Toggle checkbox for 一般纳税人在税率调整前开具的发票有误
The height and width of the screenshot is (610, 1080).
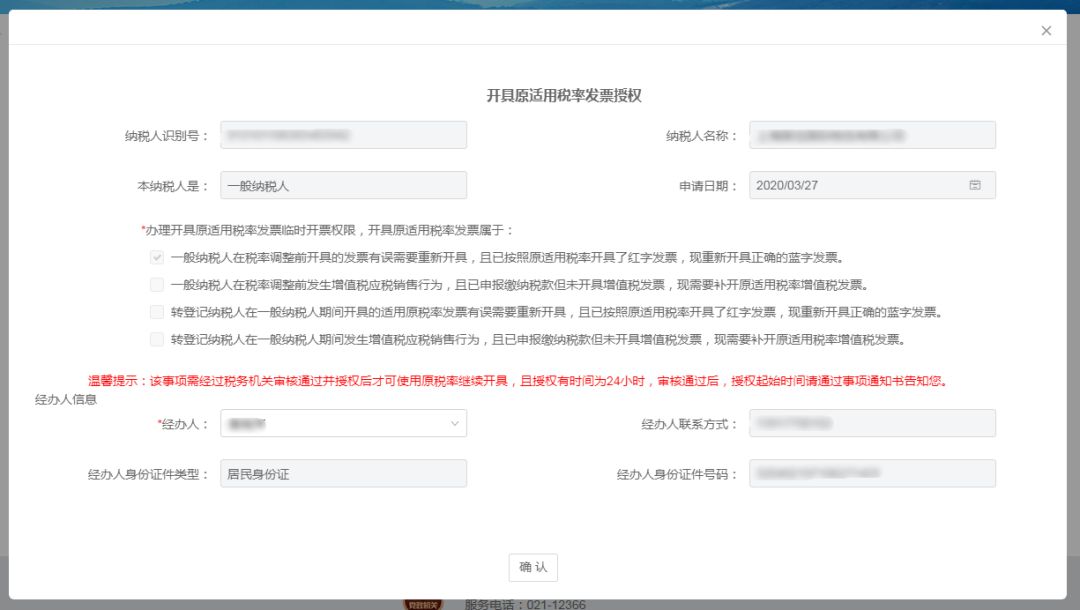tap(157, 257)
